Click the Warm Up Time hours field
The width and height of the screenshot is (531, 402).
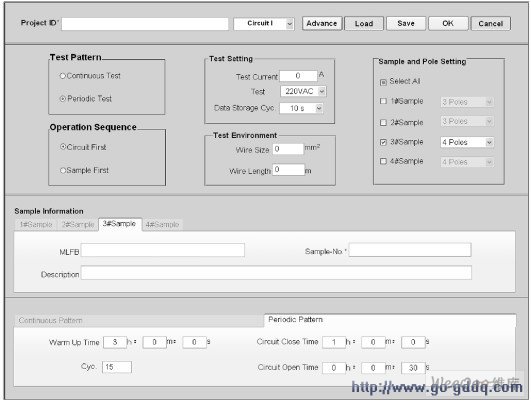pos(115,342)
